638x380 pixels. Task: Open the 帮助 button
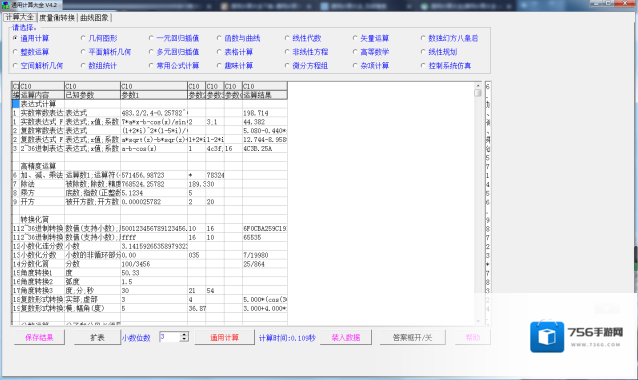tap(472, 337)
